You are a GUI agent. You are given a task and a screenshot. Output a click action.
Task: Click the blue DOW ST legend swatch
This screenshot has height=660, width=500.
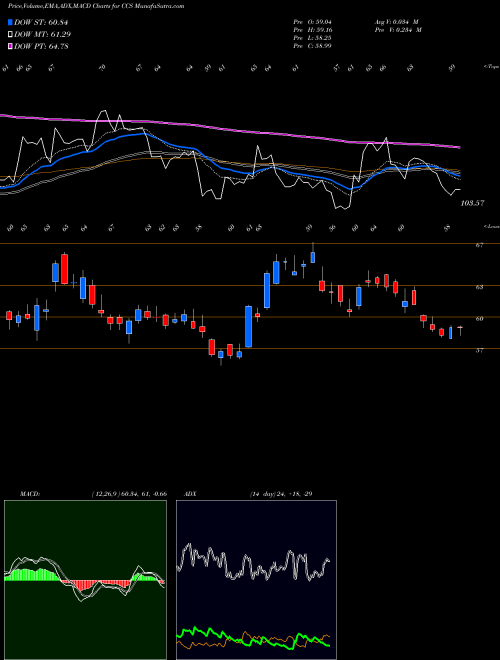[10, 22]
